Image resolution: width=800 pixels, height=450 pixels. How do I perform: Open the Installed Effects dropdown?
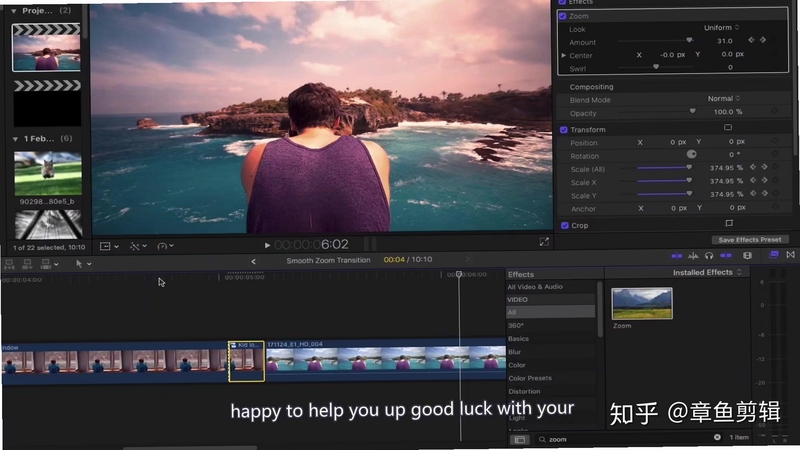point(707,272)
